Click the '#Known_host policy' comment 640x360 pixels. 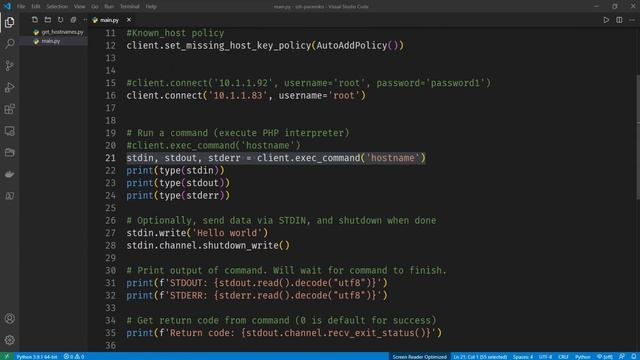point(175,33)
